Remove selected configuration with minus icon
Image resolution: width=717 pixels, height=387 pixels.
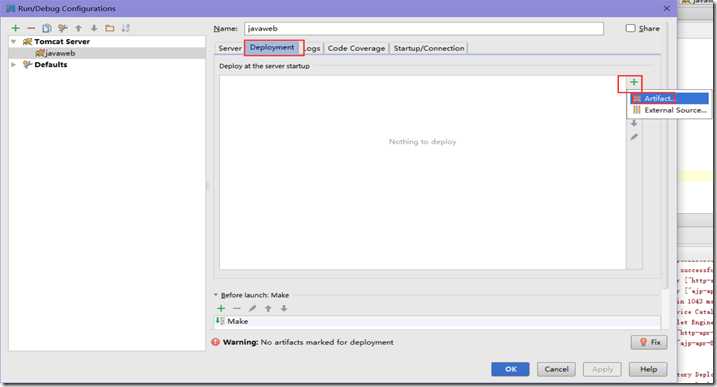pos(31,28)
